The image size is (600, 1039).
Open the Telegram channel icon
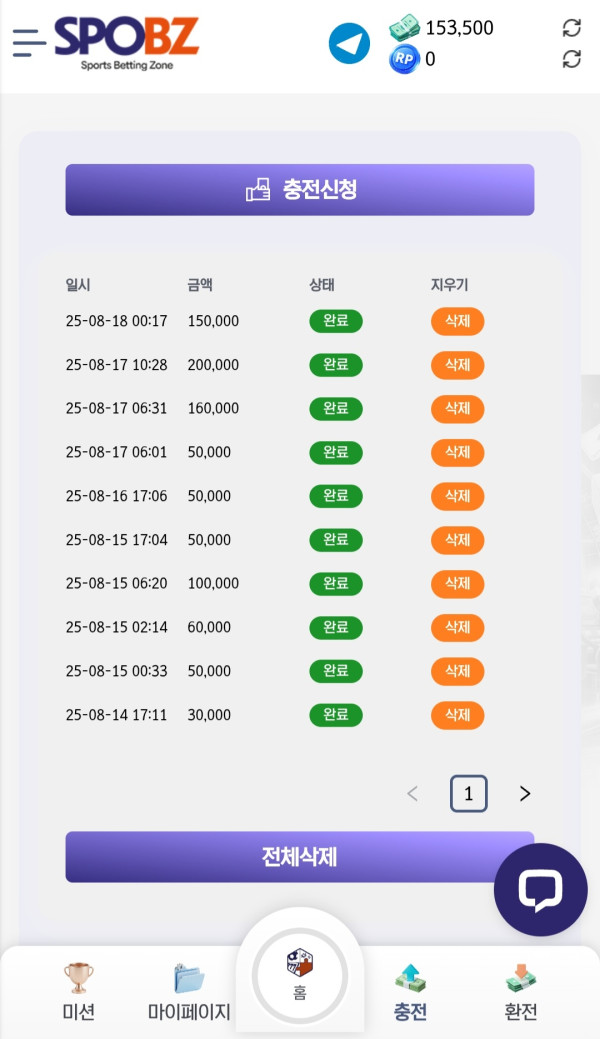click(x=349, y=44)
